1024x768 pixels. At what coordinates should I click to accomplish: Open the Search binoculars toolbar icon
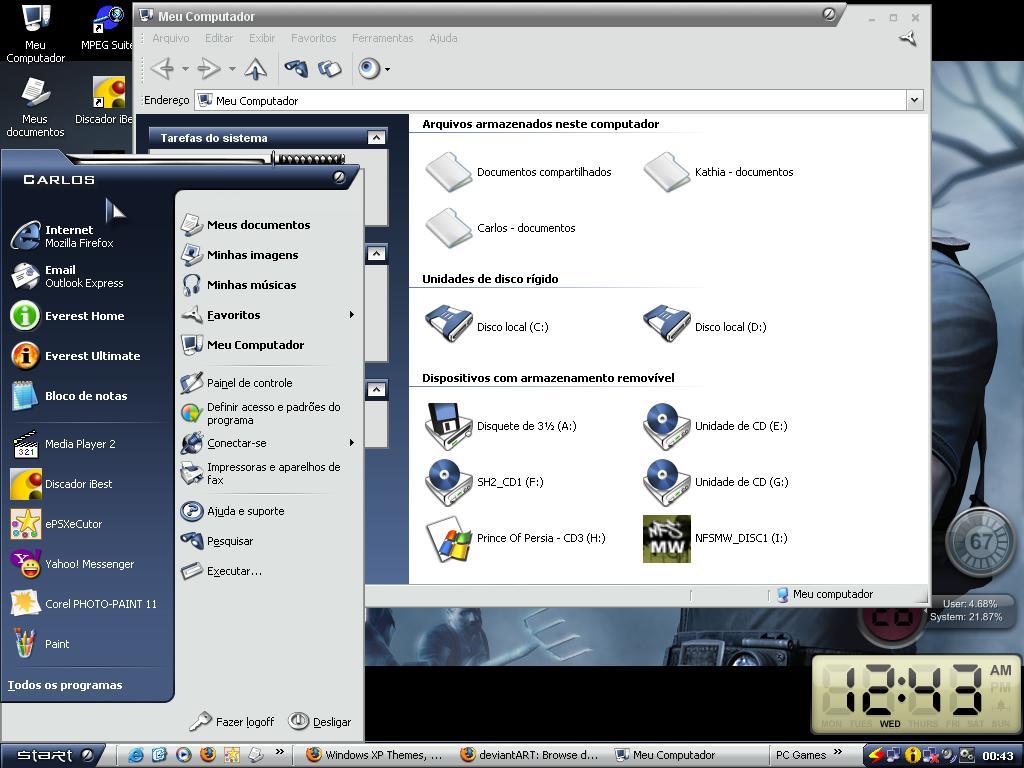tap(296, 68)
